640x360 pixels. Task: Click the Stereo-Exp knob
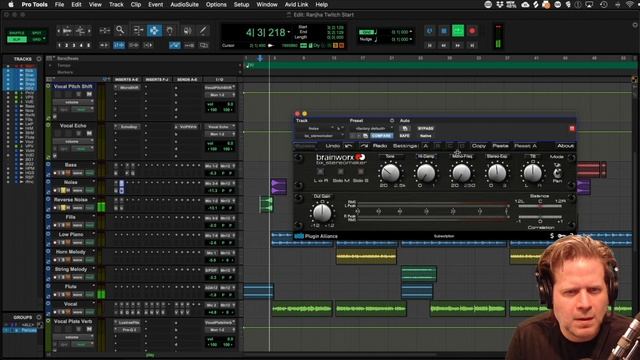coord(497,173)
